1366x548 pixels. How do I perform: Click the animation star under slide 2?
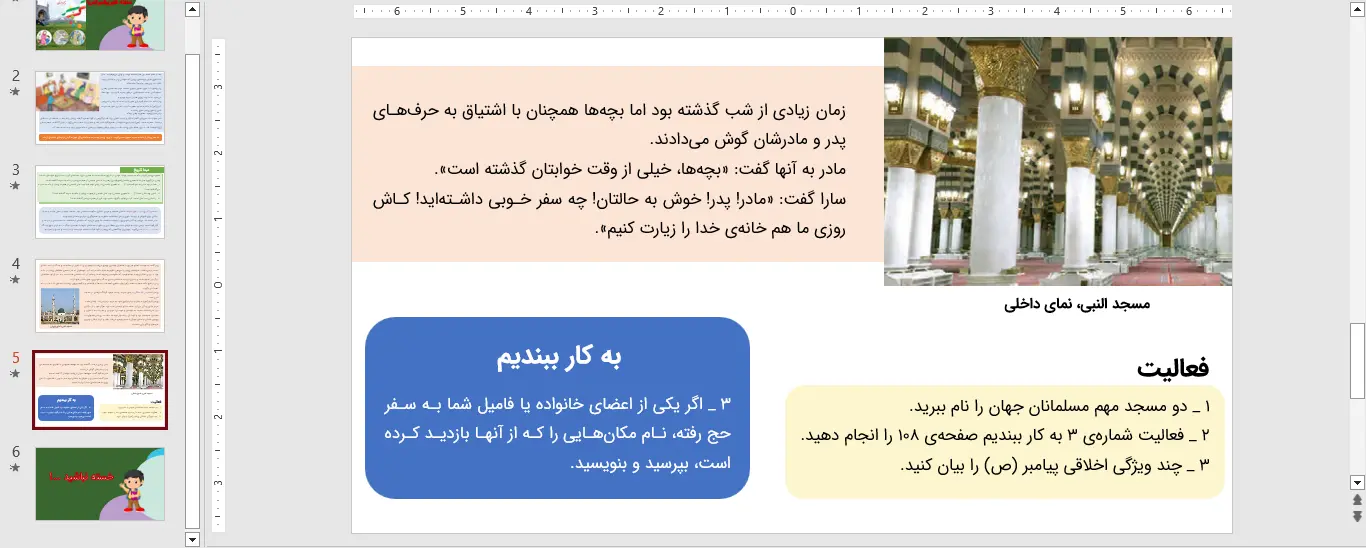(15, 92)
